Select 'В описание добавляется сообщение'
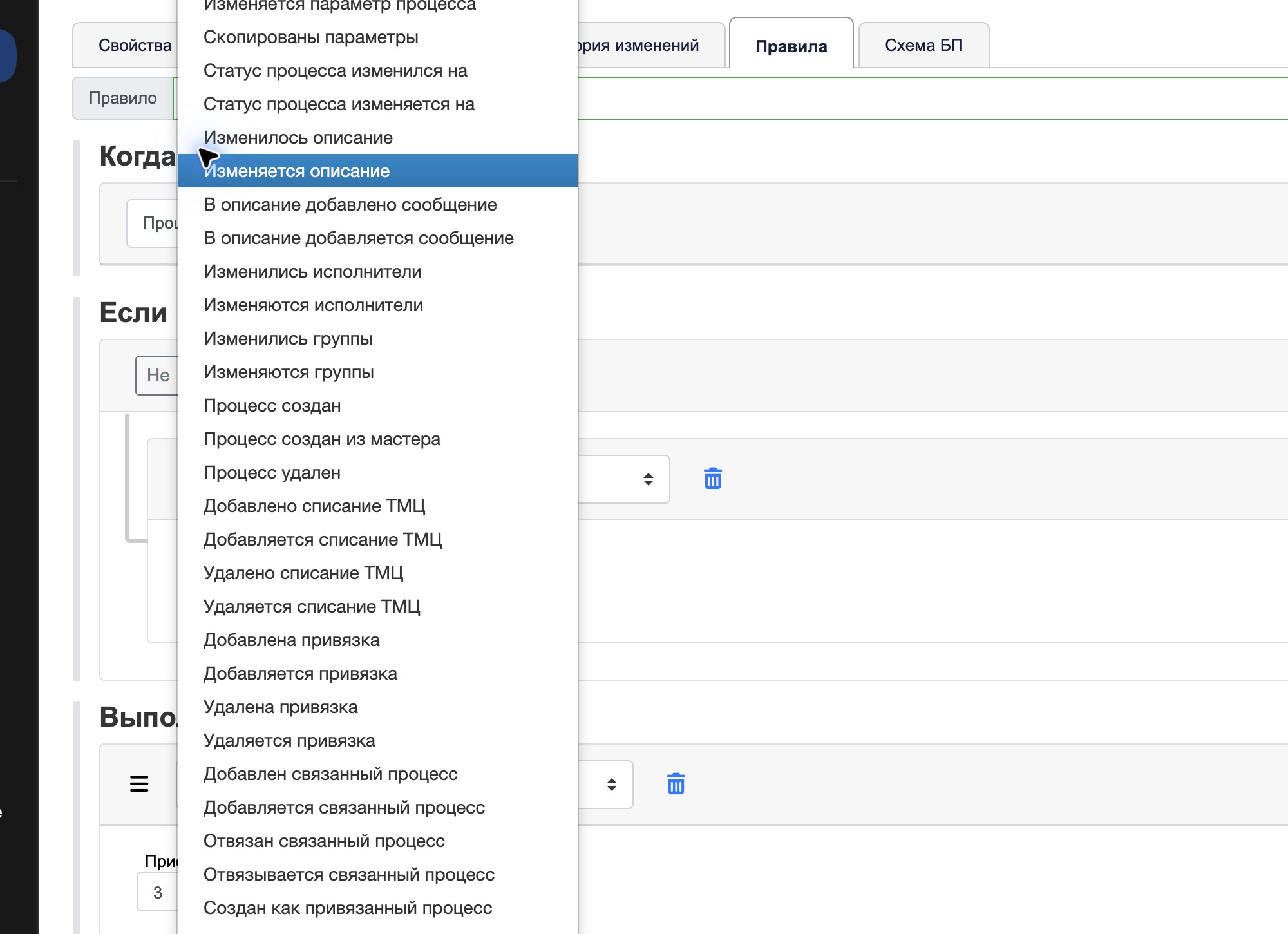The height and width of the screenshot is (934, 1288). 377,238
